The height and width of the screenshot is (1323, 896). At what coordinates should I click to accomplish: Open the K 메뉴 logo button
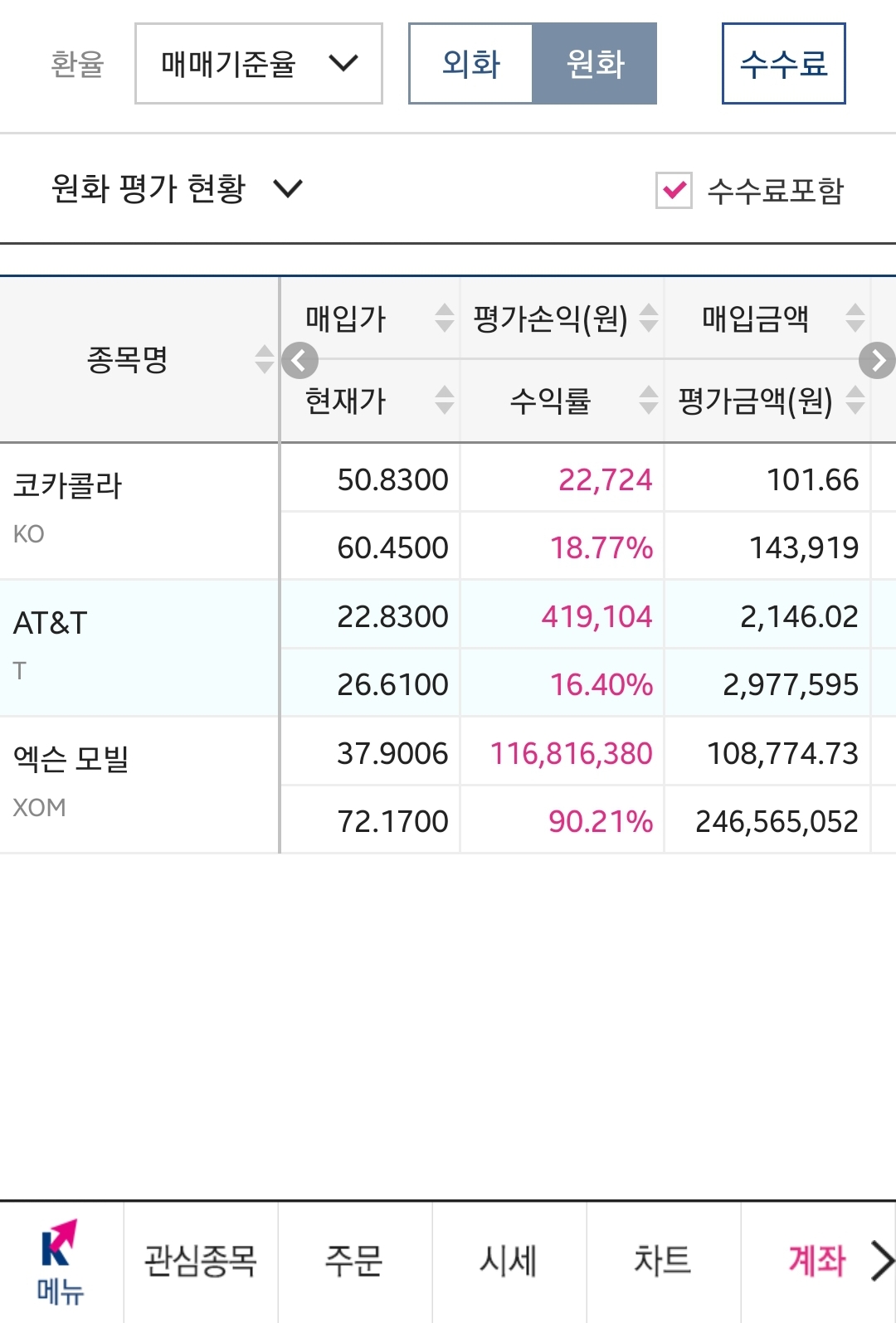coord(61,1262)
